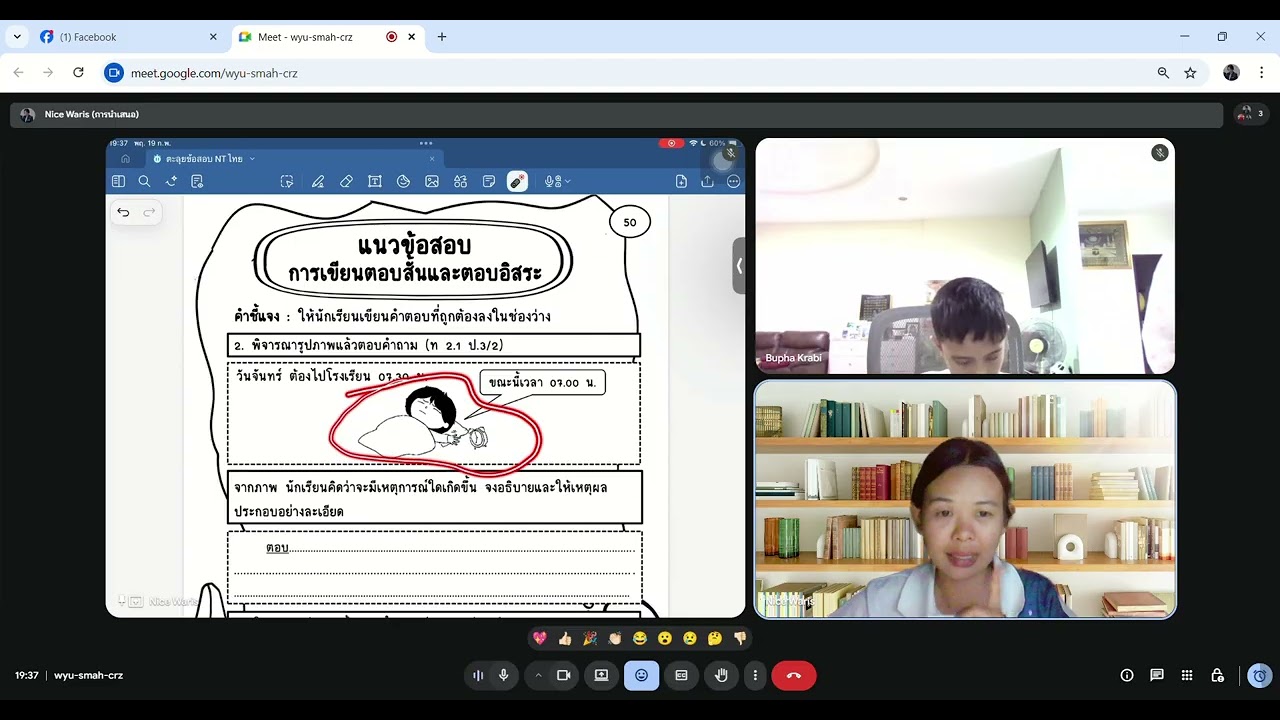Open the activities grid in Meet
The height and width of the screenshot is (720, 1280).
(1187, 675)
